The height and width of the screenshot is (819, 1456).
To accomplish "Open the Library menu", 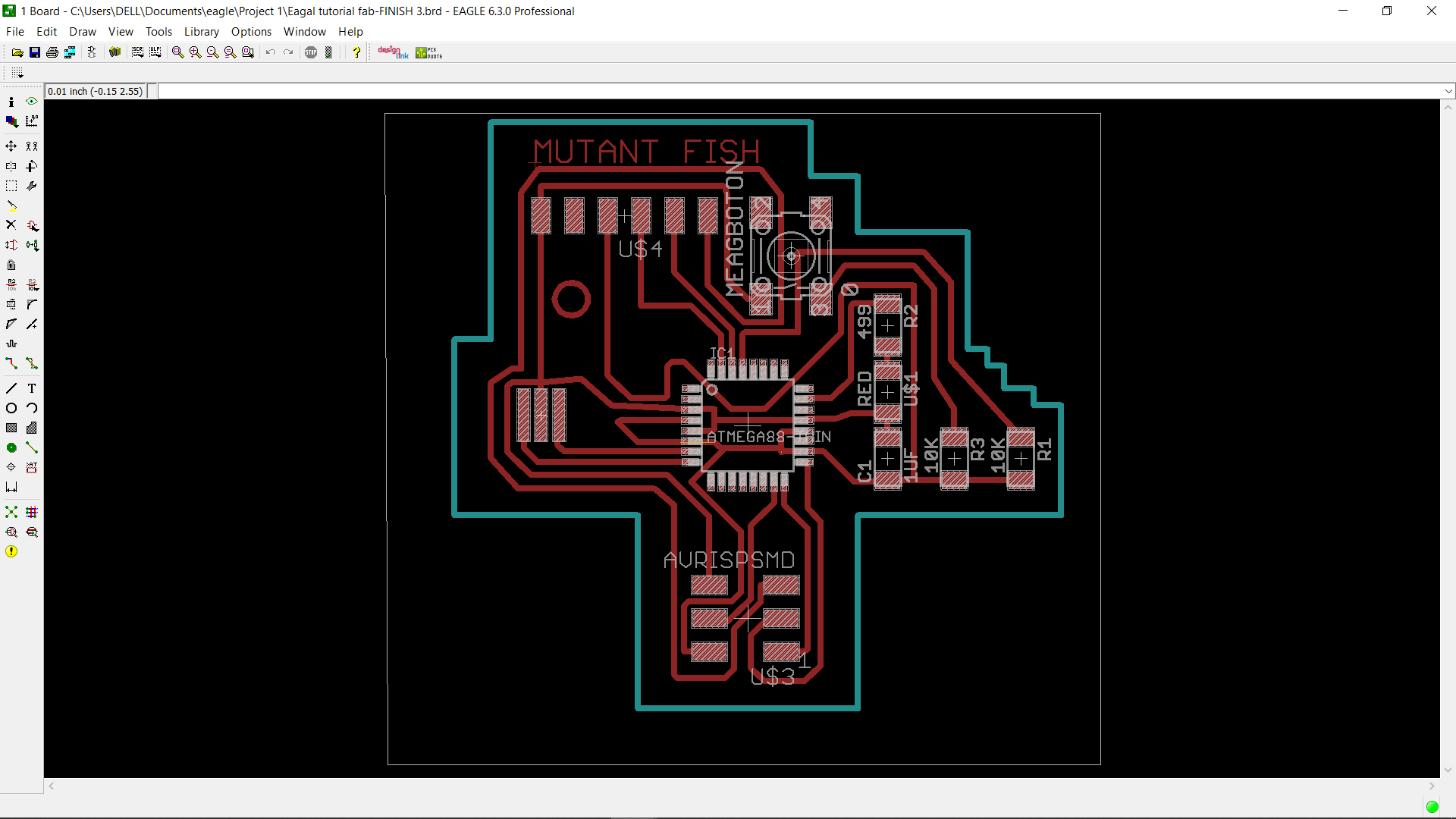I will (201, 32).
